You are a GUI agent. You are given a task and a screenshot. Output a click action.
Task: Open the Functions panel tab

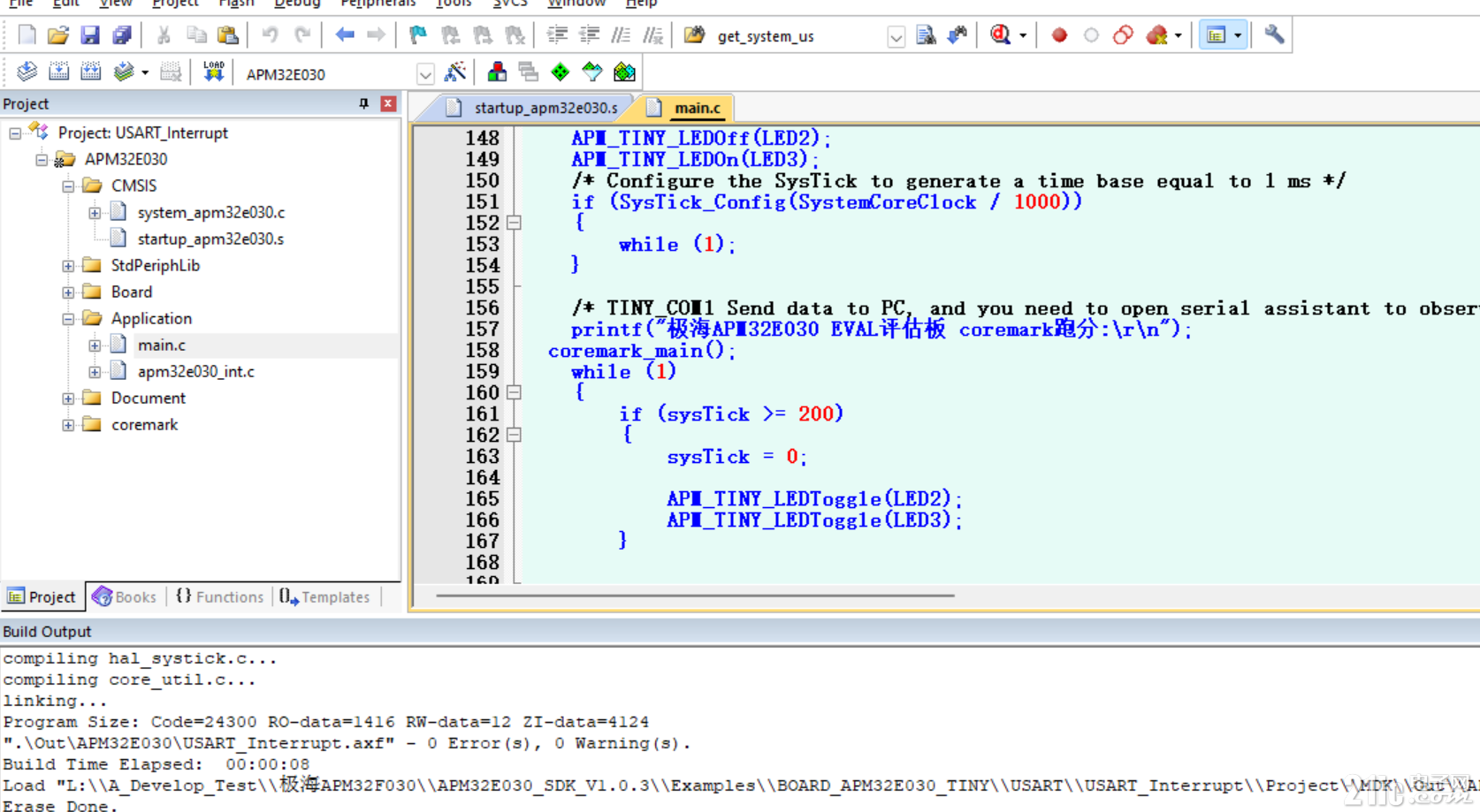tap(220, 596)
